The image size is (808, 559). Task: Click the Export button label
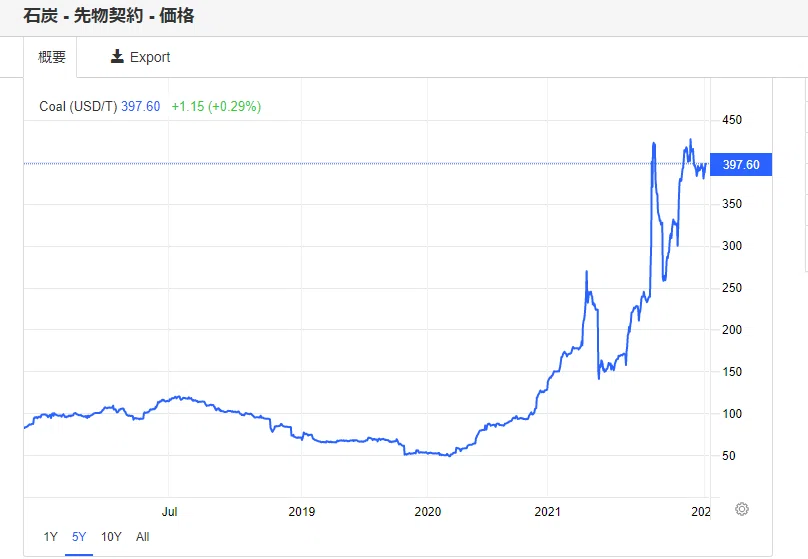pos(150,57)
